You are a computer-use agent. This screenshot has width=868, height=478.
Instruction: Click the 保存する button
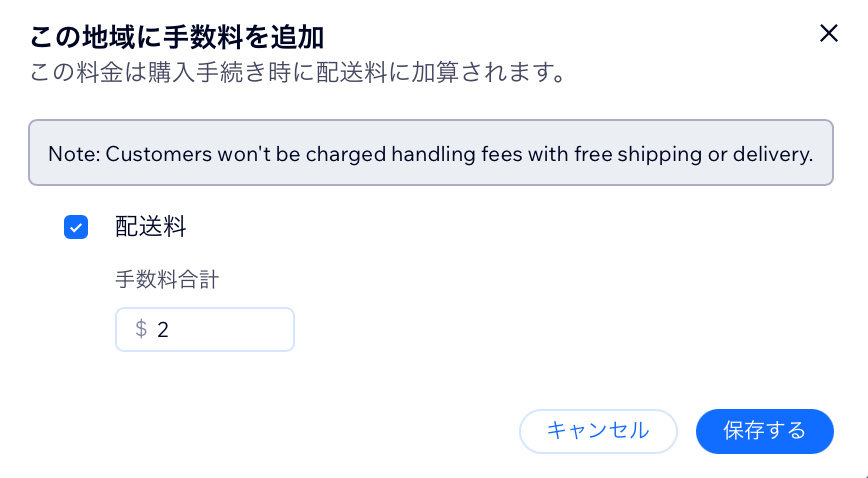[x=764, y=431]
